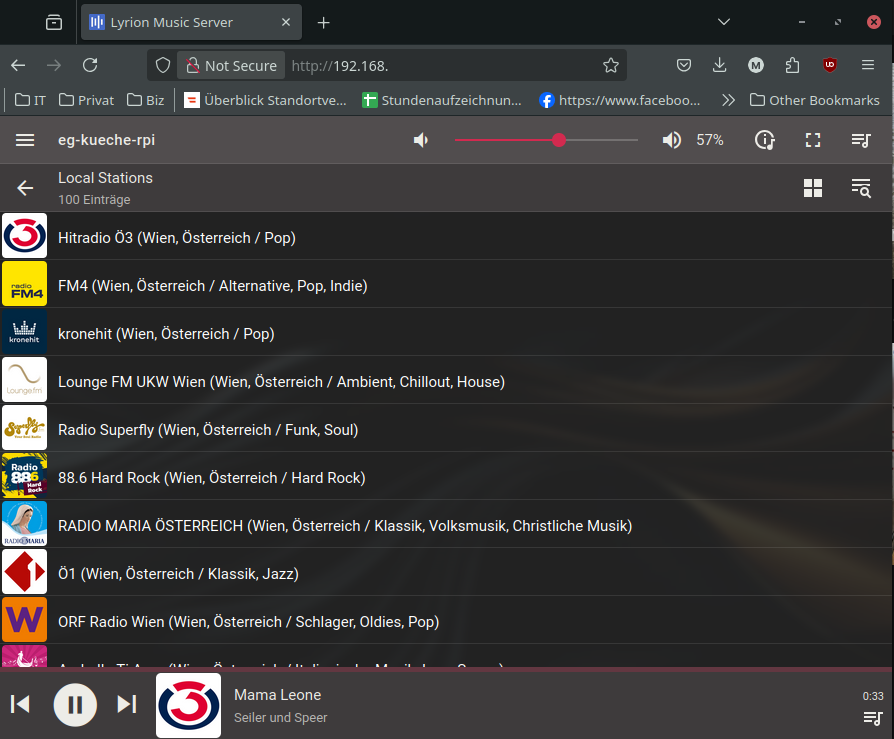Screen dimensions: 894x739
Task: Open the IT bookmarks folder
Action: [x=30, y=100]
